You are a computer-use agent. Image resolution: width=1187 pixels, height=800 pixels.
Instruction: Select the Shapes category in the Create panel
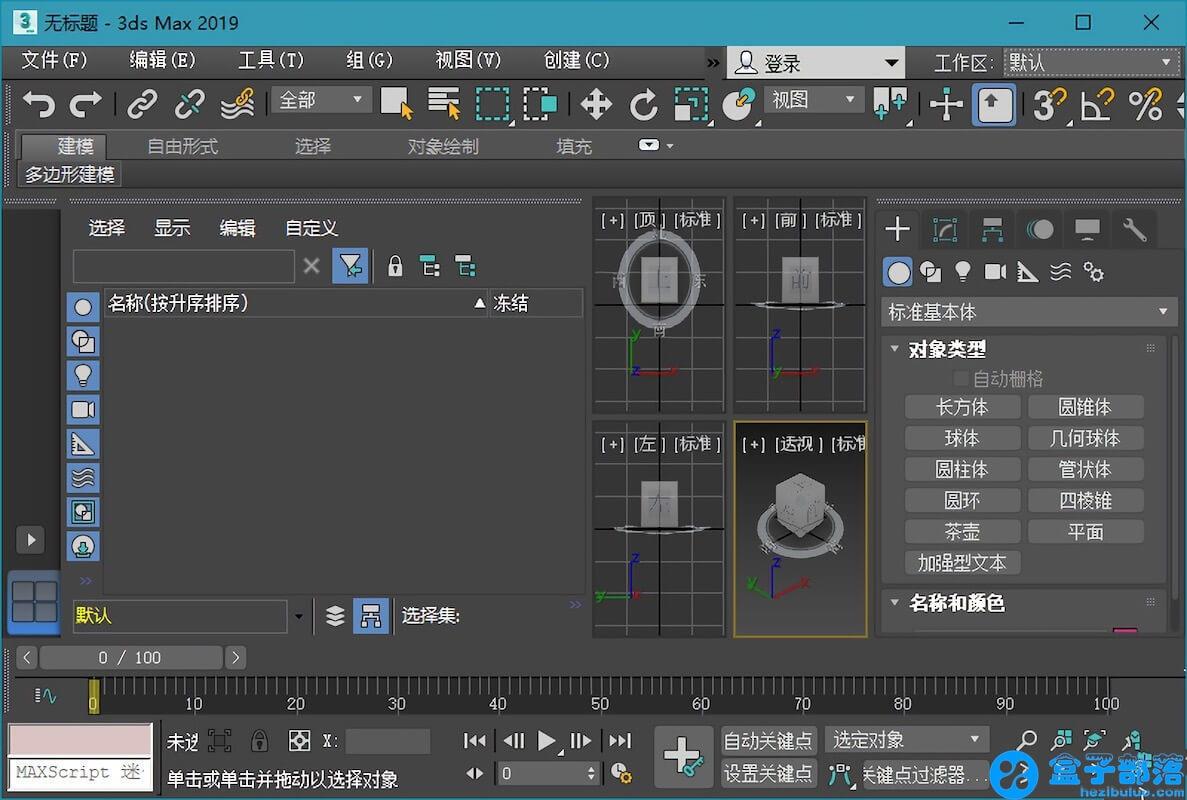pos(930,272)
